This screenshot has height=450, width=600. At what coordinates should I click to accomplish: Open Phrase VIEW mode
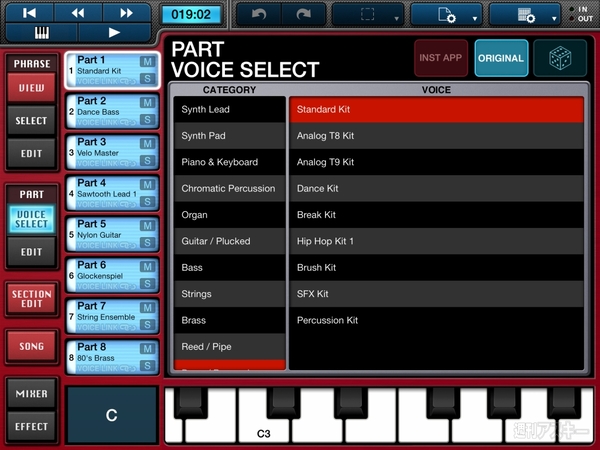pos(31,88)
